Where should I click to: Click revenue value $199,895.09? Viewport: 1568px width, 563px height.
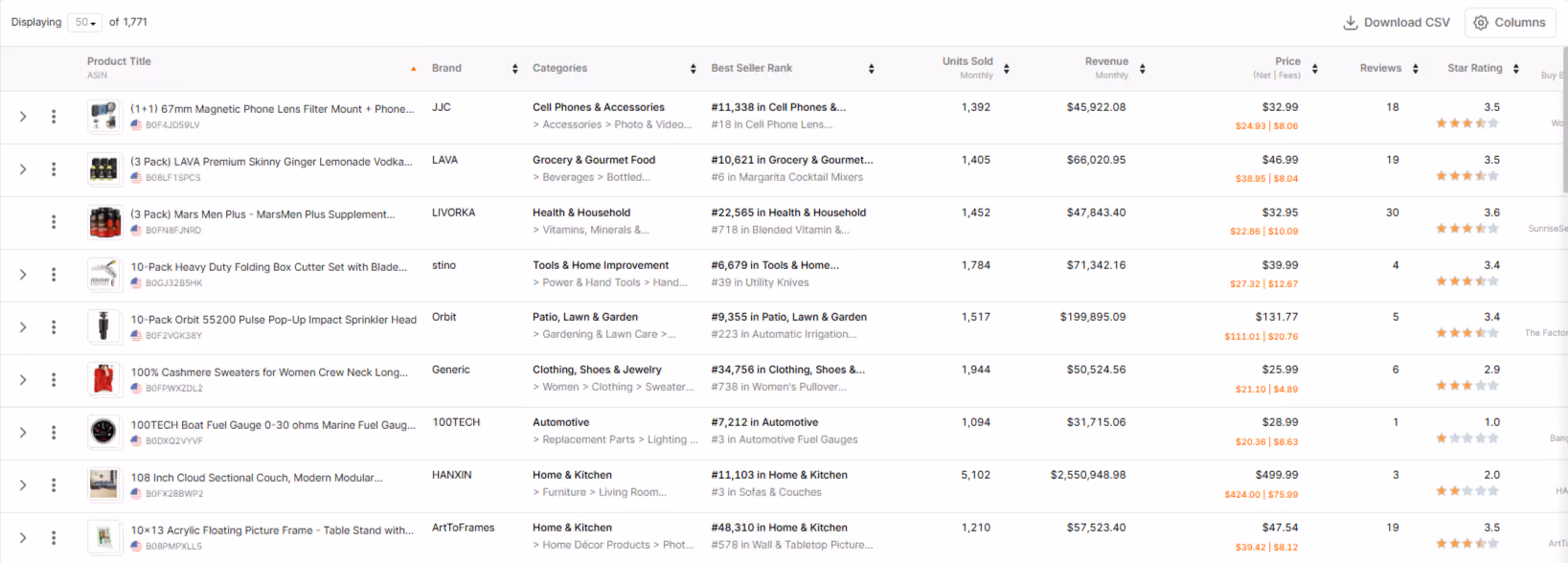tap(1093, 317)
